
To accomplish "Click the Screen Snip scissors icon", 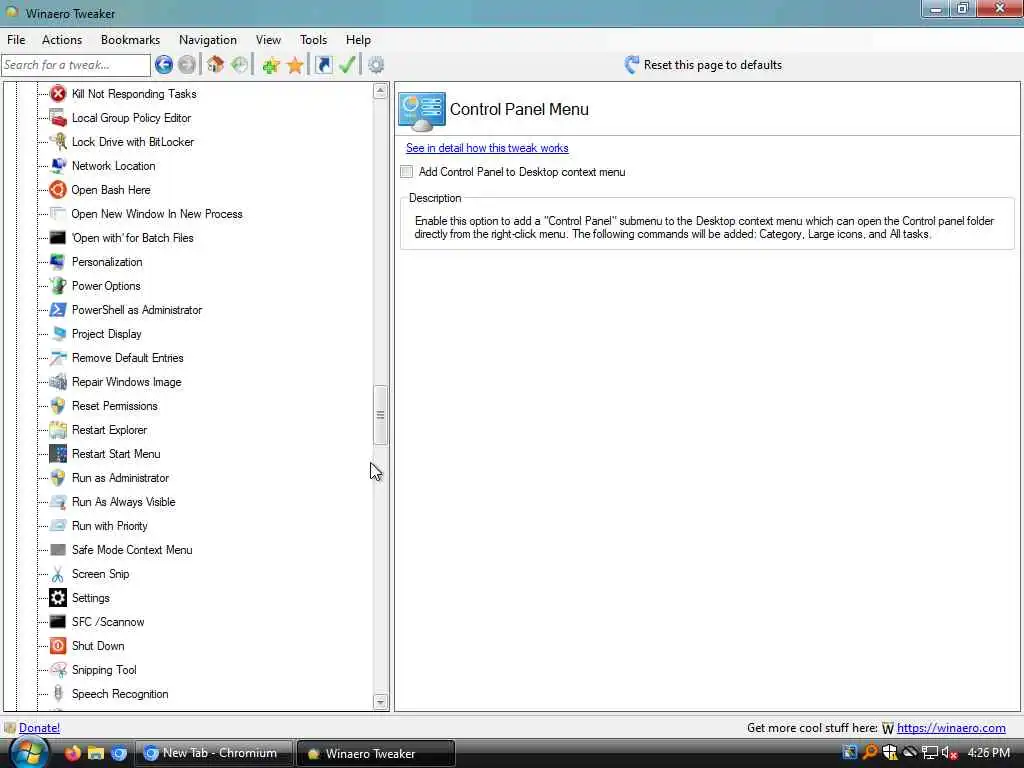I will click(58, 574).
